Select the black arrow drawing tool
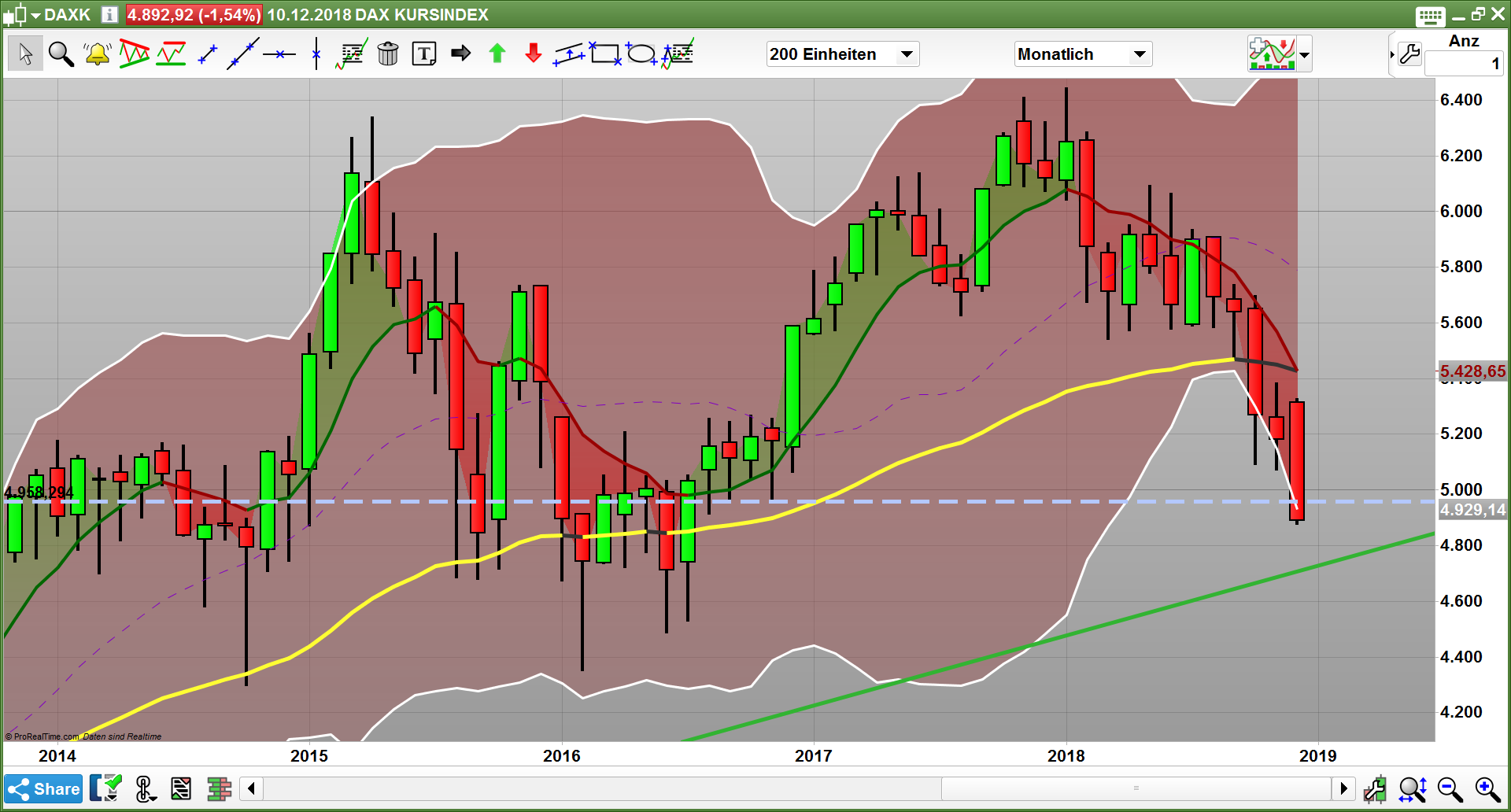This screenshot has height=812, width=1511. (x=461, y=54)
